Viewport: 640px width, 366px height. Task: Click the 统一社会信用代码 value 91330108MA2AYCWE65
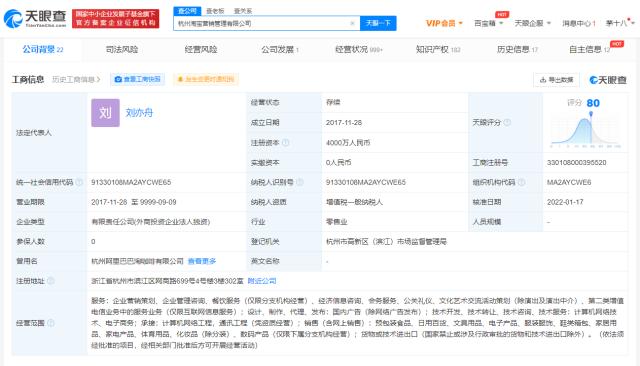pyautogui.click(x=131, y=182)
